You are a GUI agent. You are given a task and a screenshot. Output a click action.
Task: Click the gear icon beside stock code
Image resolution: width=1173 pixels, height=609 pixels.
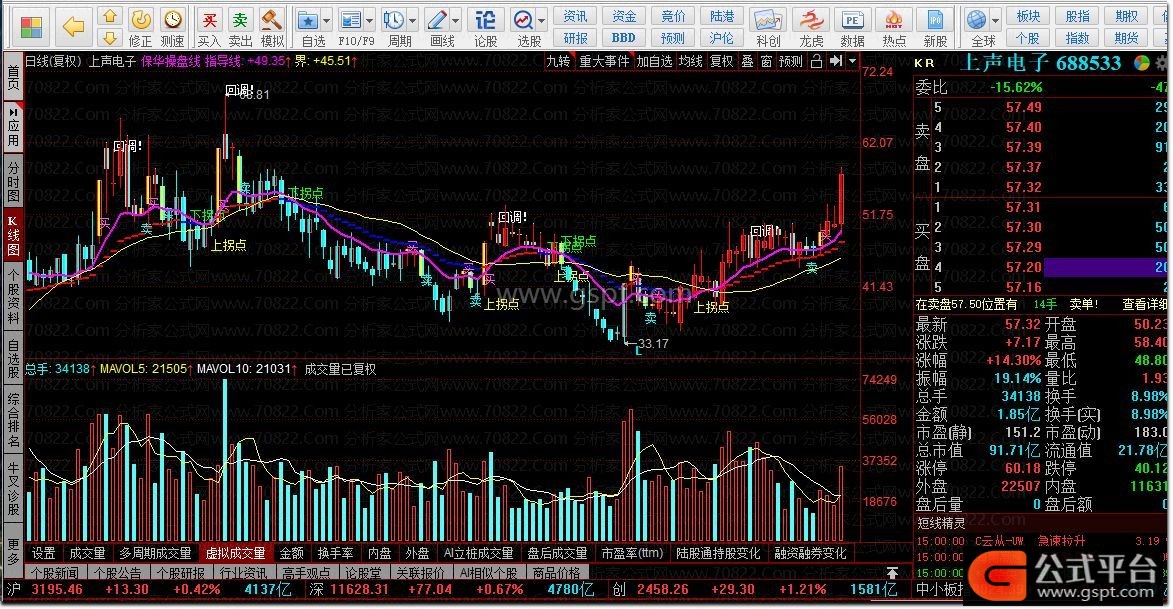(1162, 64)
